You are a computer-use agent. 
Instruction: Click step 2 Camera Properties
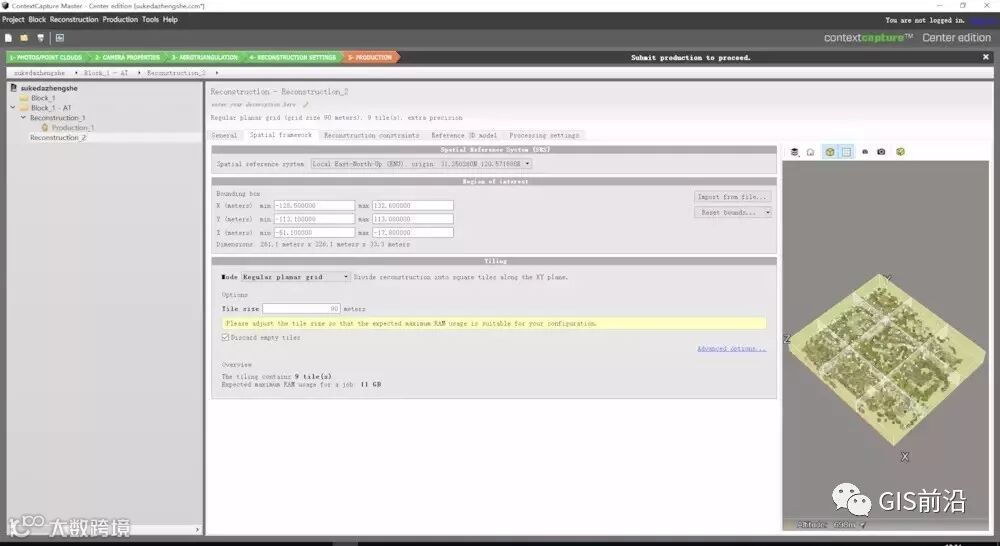pyautogui.click(x=127, y=57)
